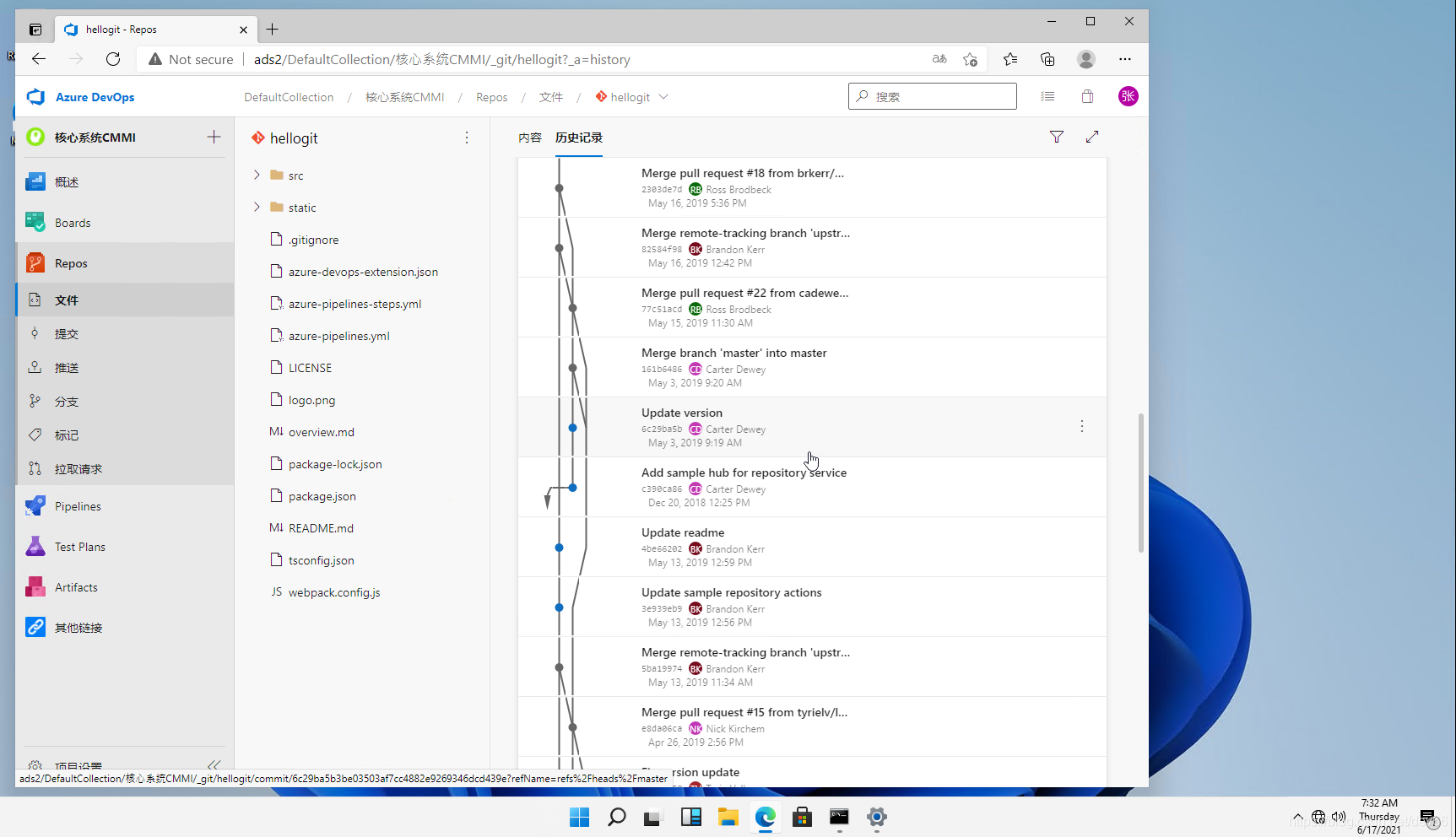Select 推送 pushes sub-item
The width and height of the screenshot is (1456, 837).
point(124,368)
